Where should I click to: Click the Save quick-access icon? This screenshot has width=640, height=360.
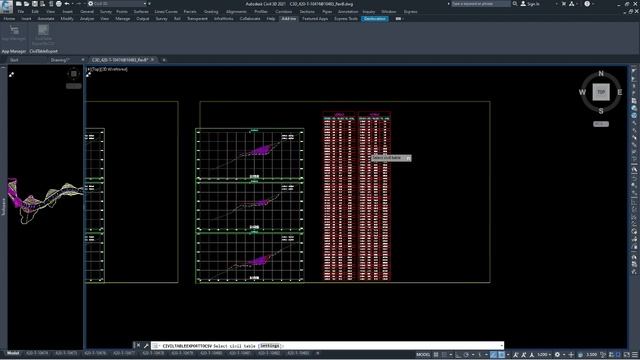click(35, 4)
